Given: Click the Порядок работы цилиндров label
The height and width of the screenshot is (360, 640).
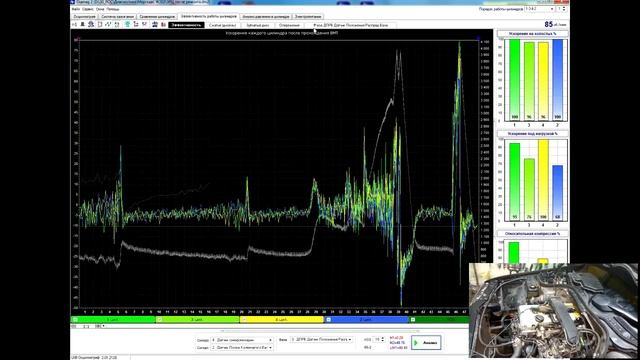Looking at the screenshot, I should tap(501, 9).
